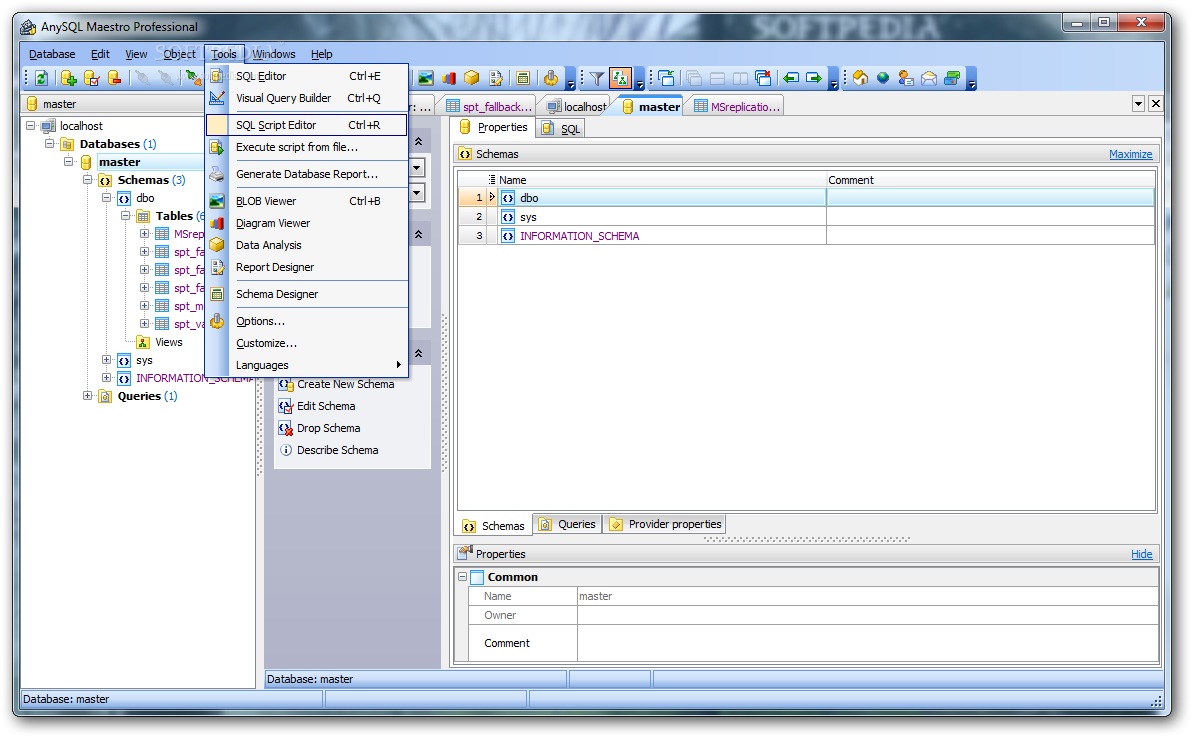Image resolution: width=1192 pixels, height=737 pixels.
Task: Click the Maximize link
Action: (x=1130, y=154)
